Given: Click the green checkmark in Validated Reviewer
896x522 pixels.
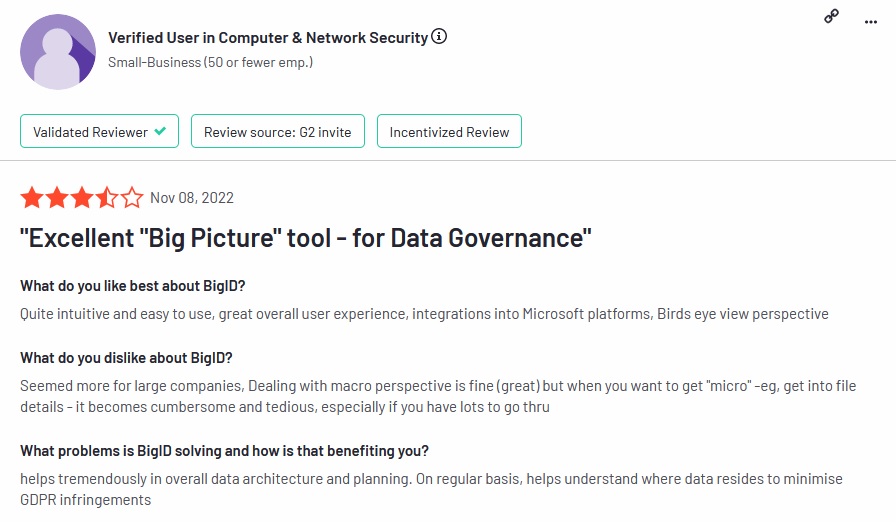Looking at the screenshot, I should 160,131.
